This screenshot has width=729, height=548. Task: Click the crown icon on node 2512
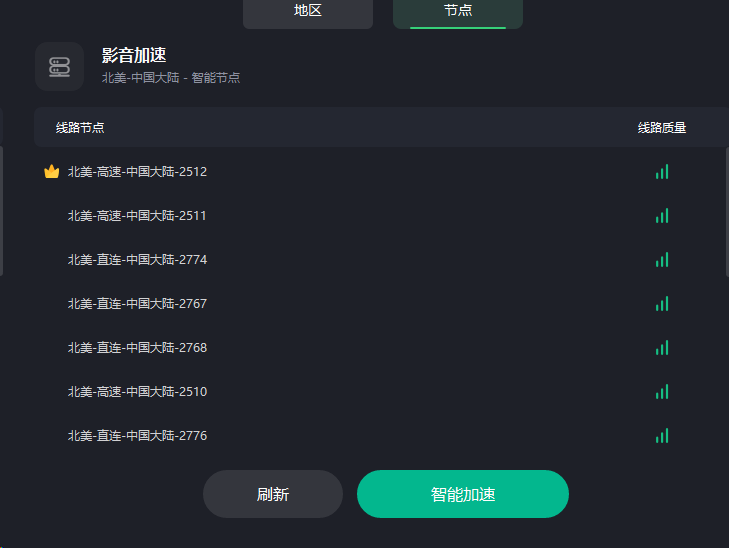[52, 172]
